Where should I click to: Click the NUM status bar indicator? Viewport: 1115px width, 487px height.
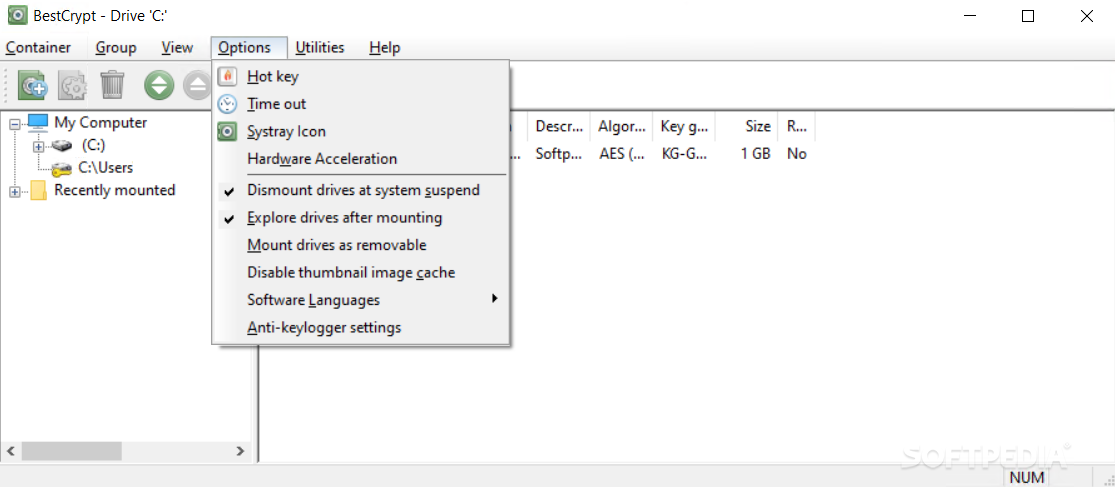tap(1025, 477)
